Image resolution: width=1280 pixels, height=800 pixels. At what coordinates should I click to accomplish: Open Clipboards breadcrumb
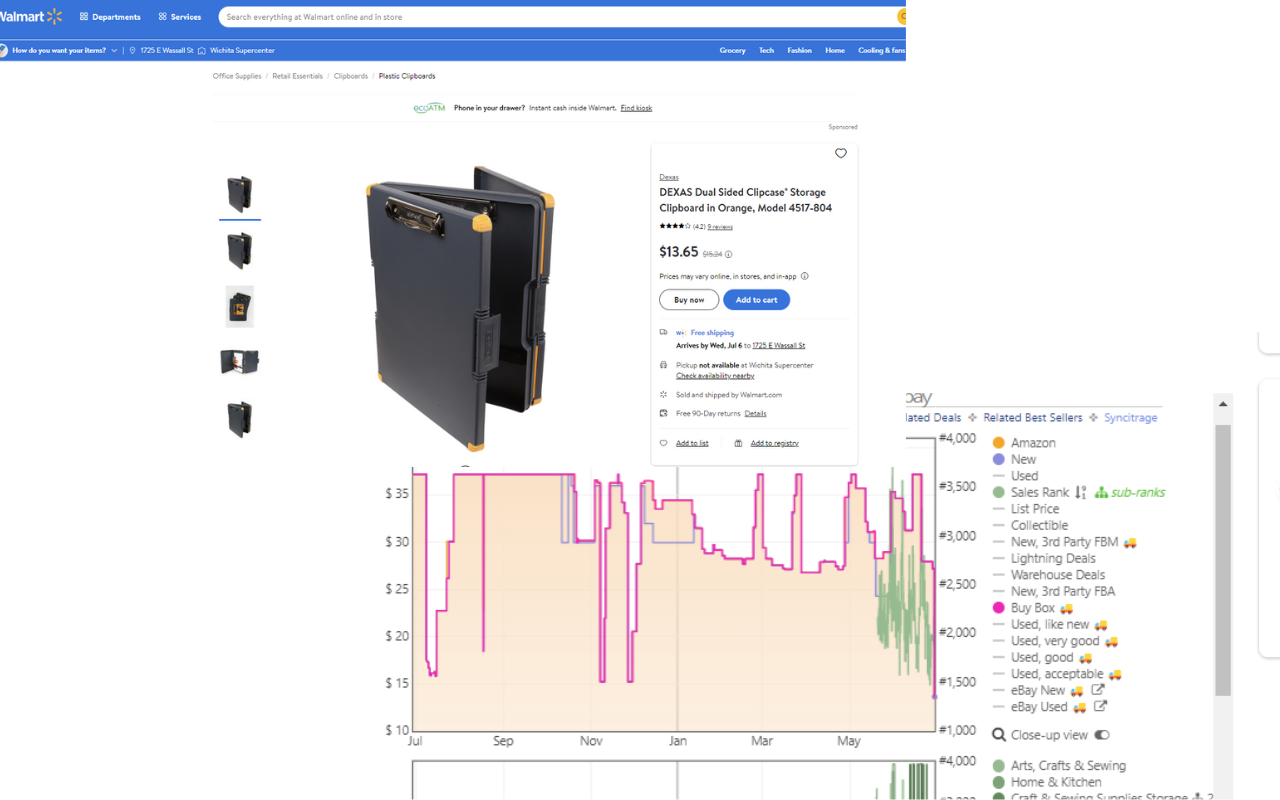tap(351, 76)
